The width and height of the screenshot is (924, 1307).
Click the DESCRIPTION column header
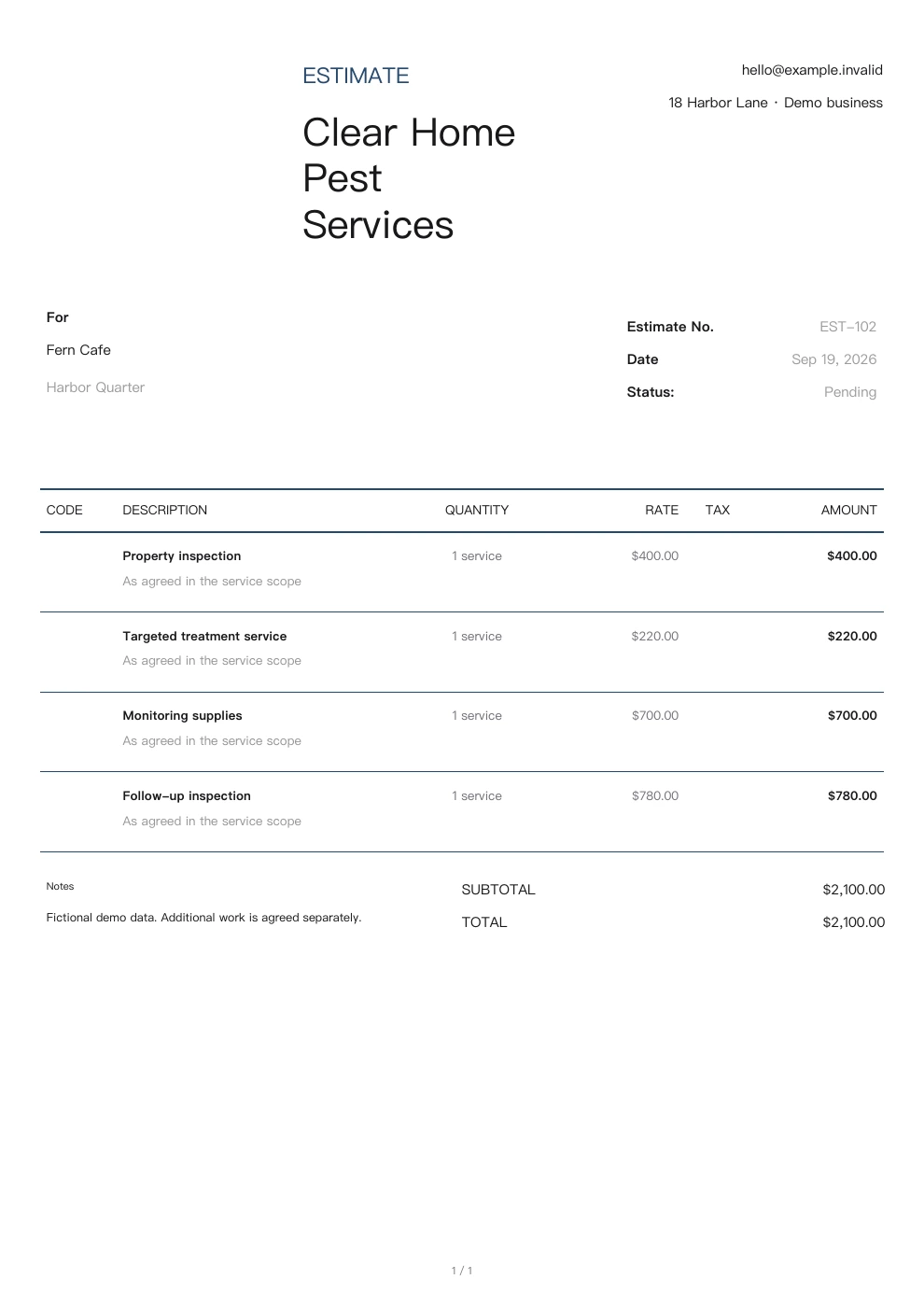click(165, 510)
